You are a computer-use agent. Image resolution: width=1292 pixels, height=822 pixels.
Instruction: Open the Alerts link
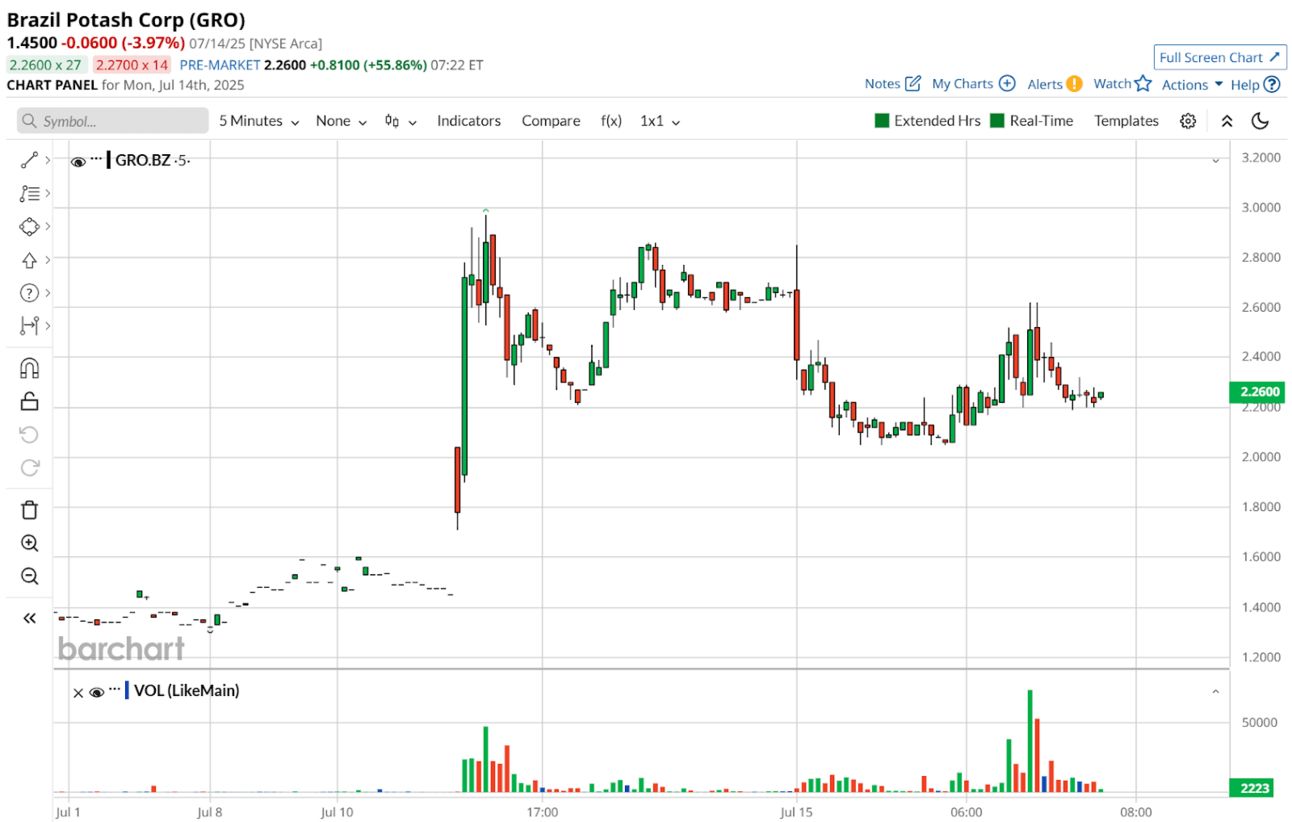coord(1045,84)
